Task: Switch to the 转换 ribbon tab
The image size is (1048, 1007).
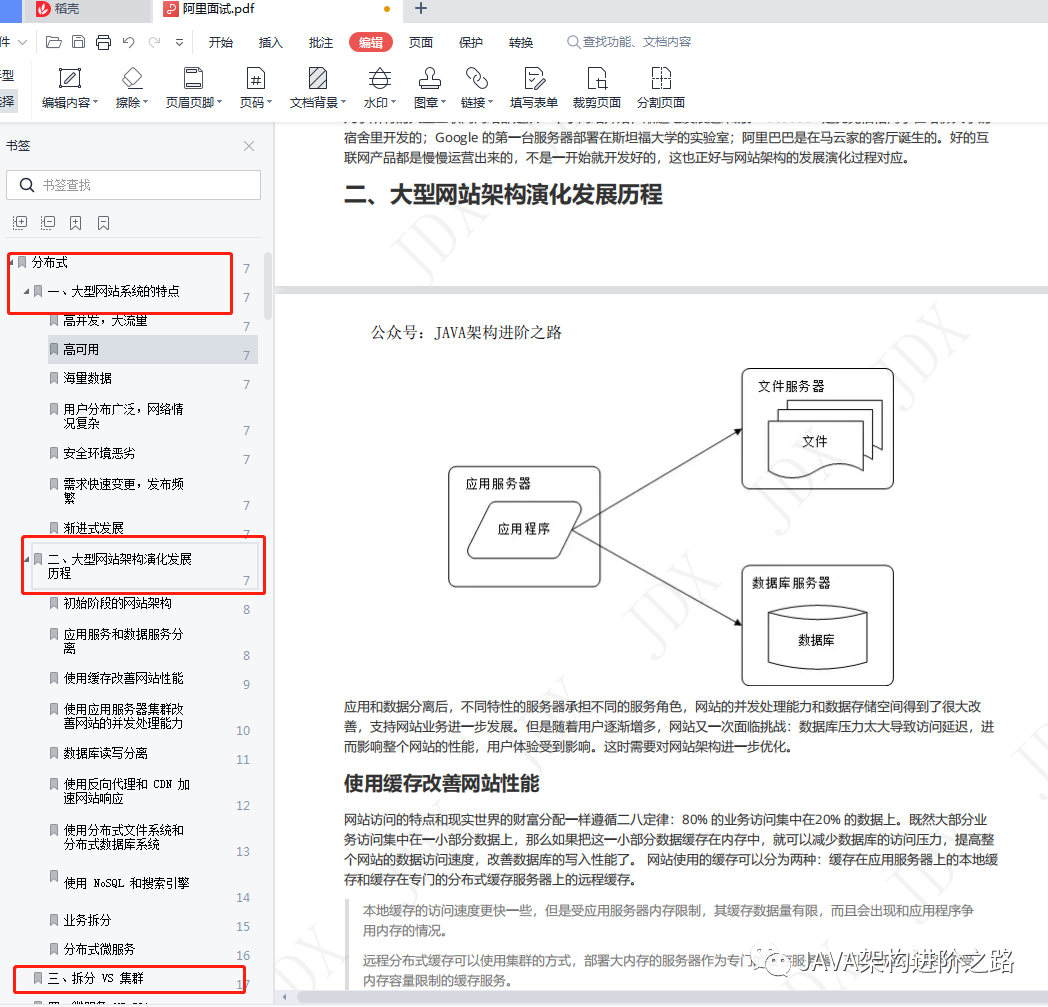Action: [521, 42]
